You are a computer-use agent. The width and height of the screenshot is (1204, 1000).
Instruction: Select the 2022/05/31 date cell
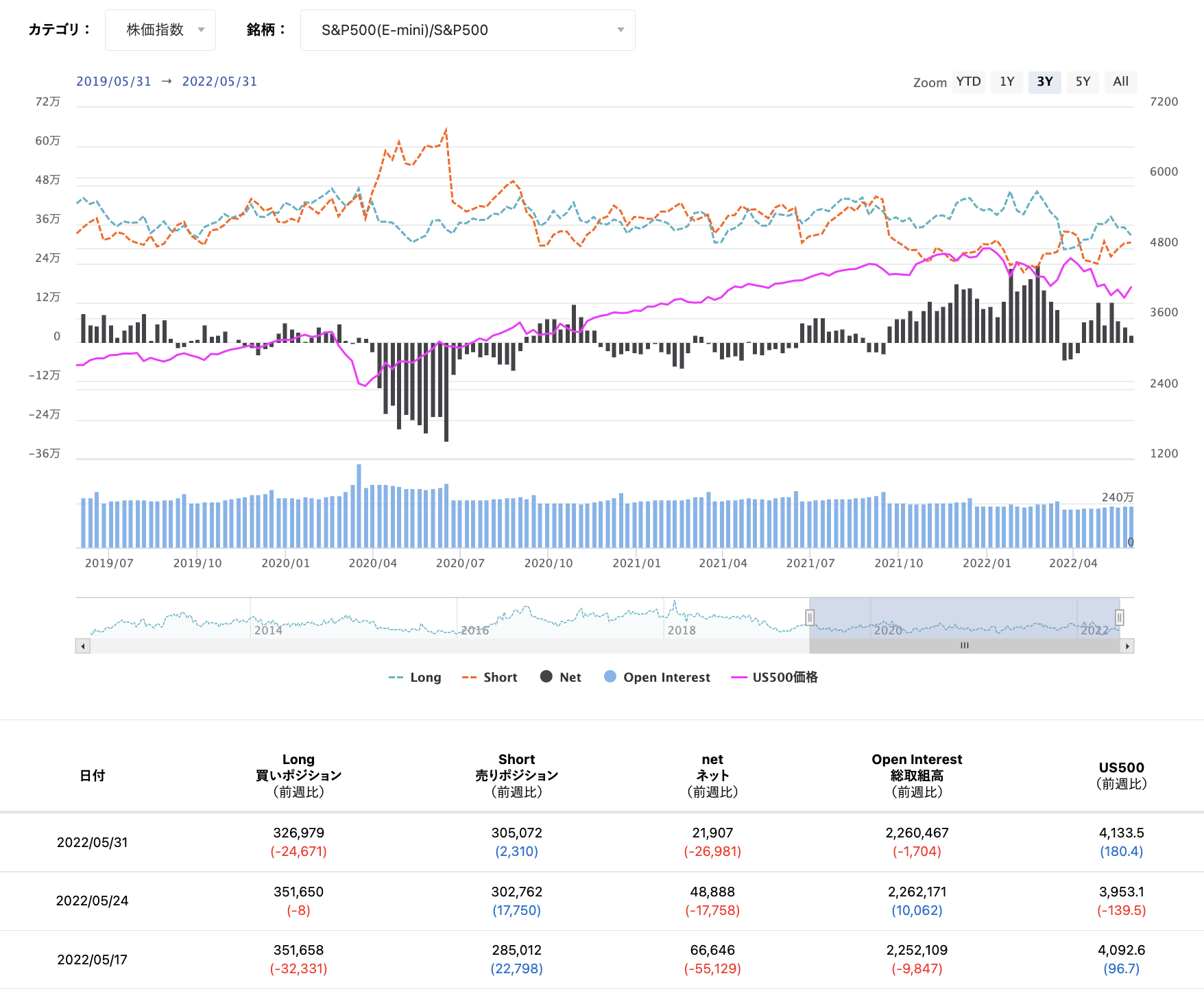pos(93,842)
